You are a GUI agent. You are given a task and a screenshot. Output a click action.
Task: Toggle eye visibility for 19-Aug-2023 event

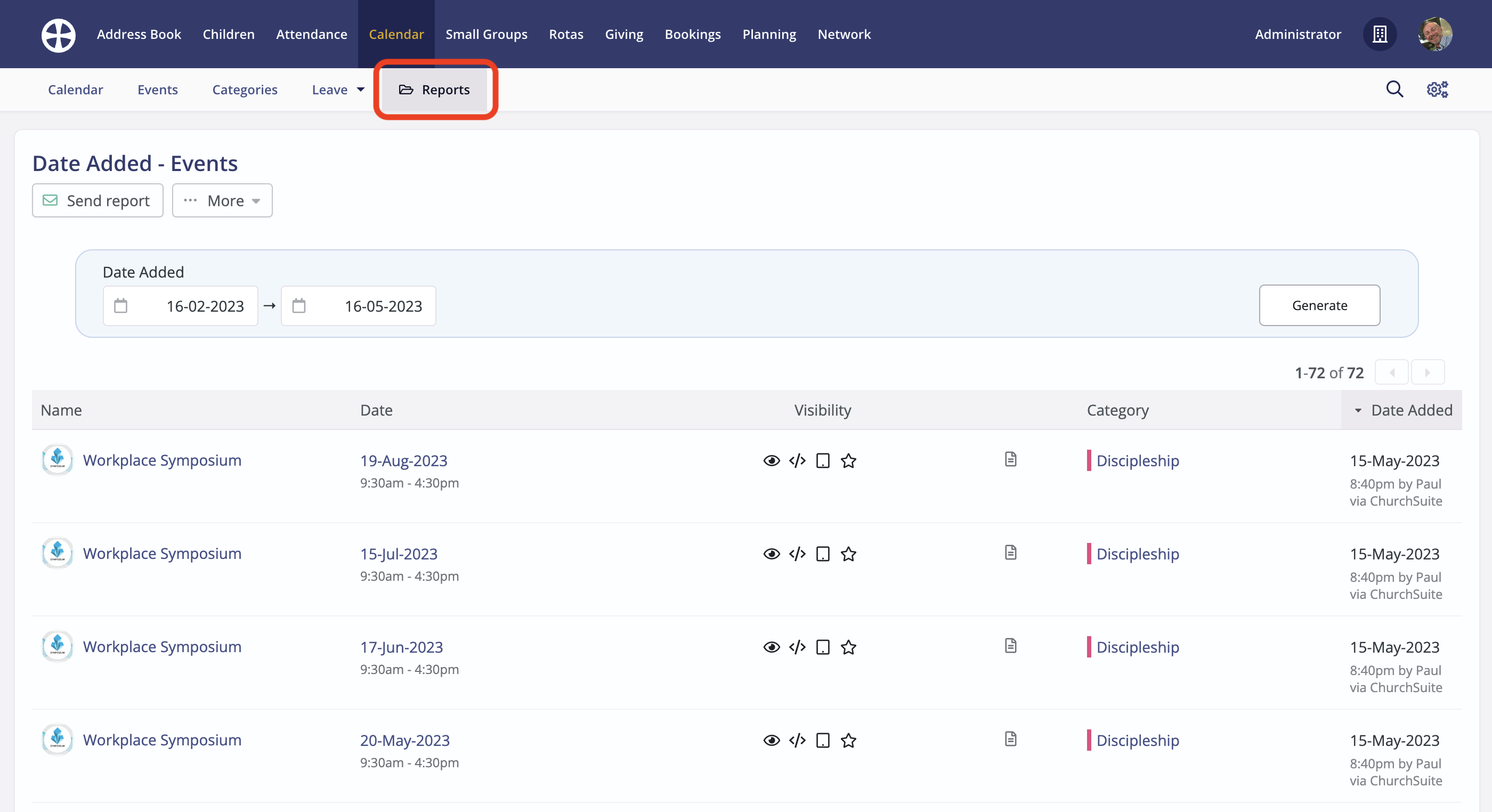772,460
